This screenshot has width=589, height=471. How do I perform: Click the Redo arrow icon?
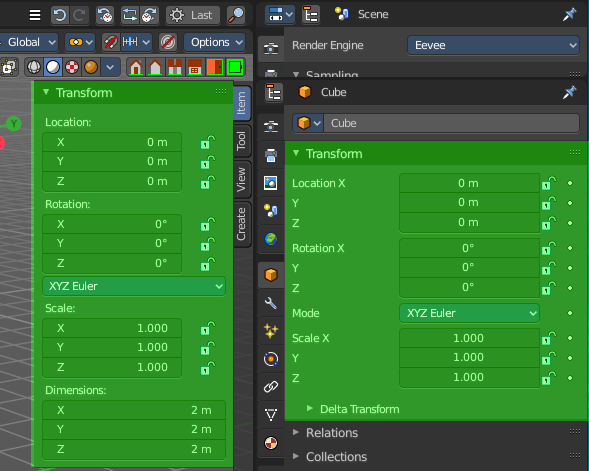[80, 15]
